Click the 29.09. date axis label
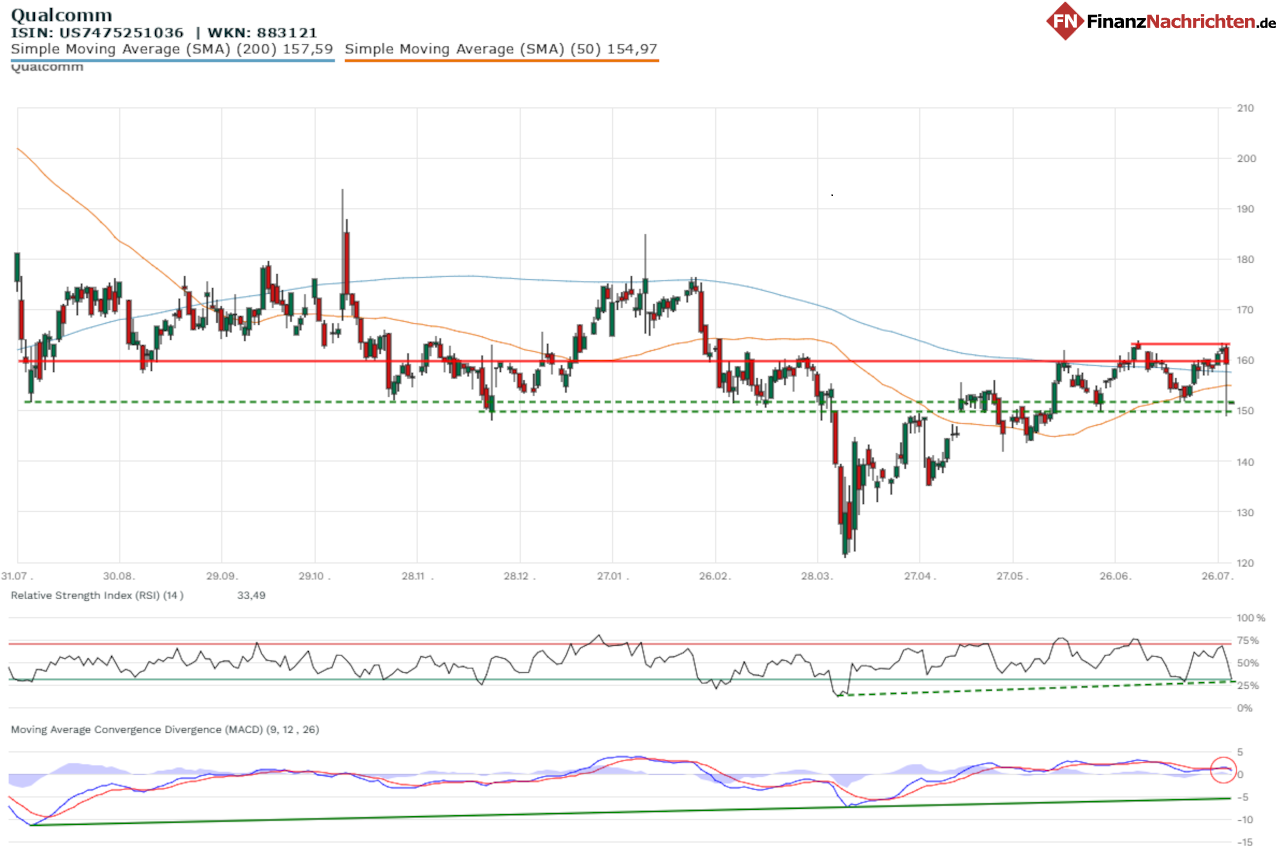Screen dimensions: 1280x850 tap(221, 577)
